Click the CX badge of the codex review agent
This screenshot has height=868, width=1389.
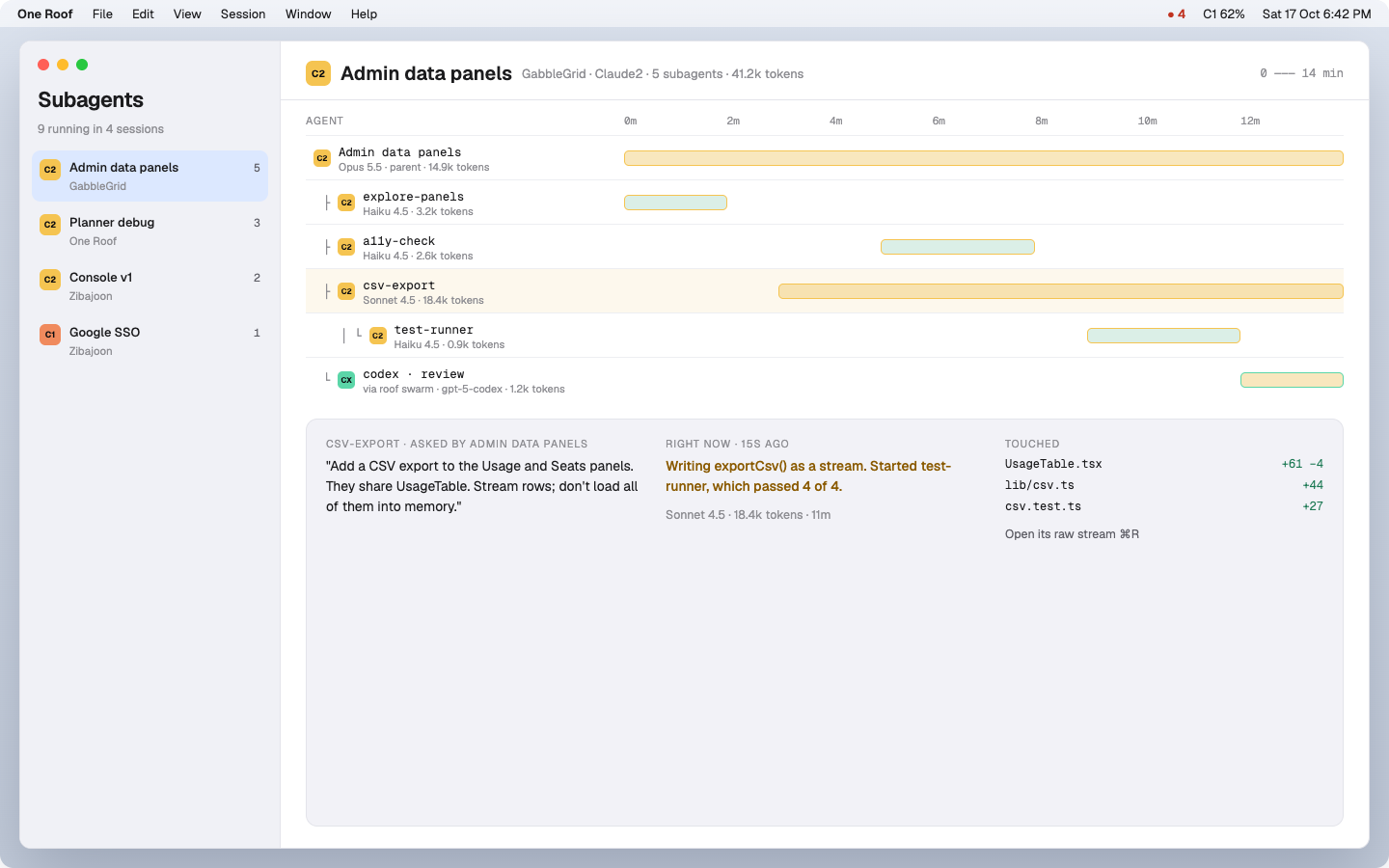[346, 380]
